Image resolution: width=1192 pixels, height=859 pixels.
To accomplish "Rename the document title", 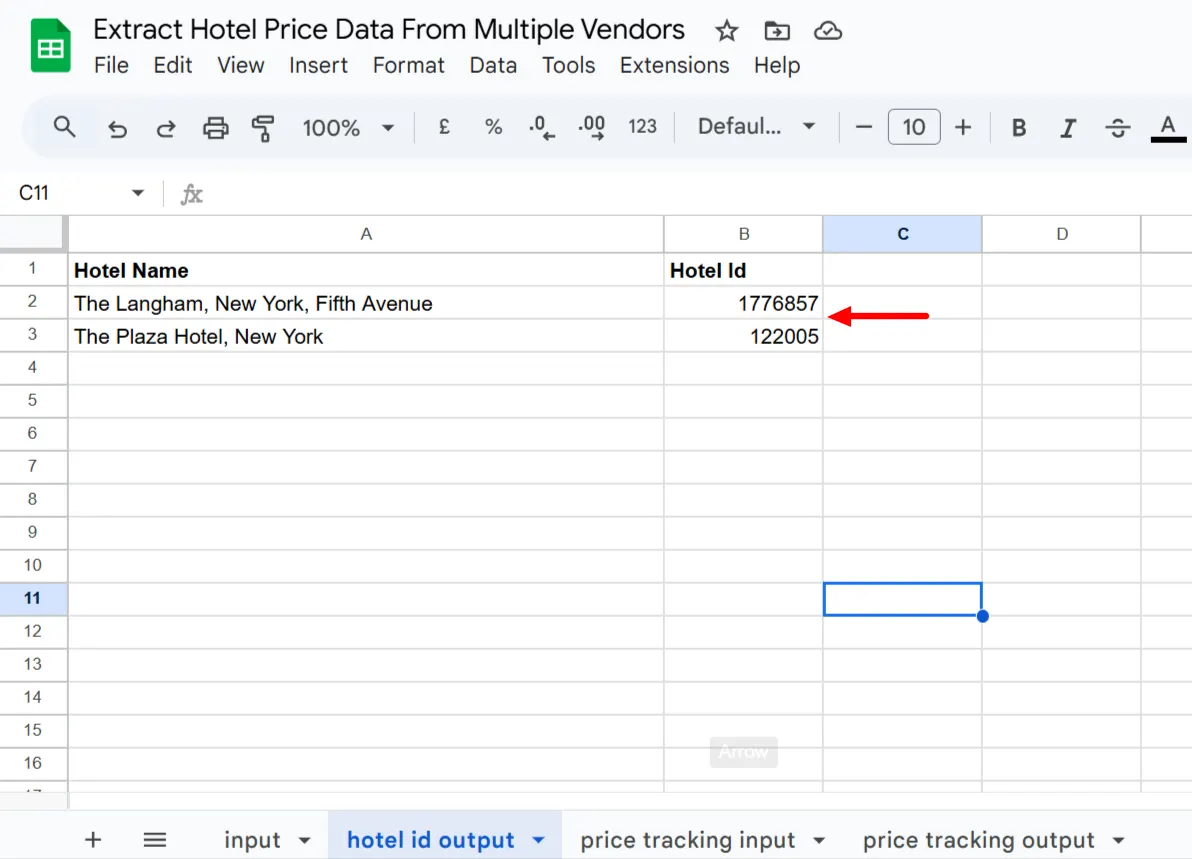I will (x=388, y=30).
